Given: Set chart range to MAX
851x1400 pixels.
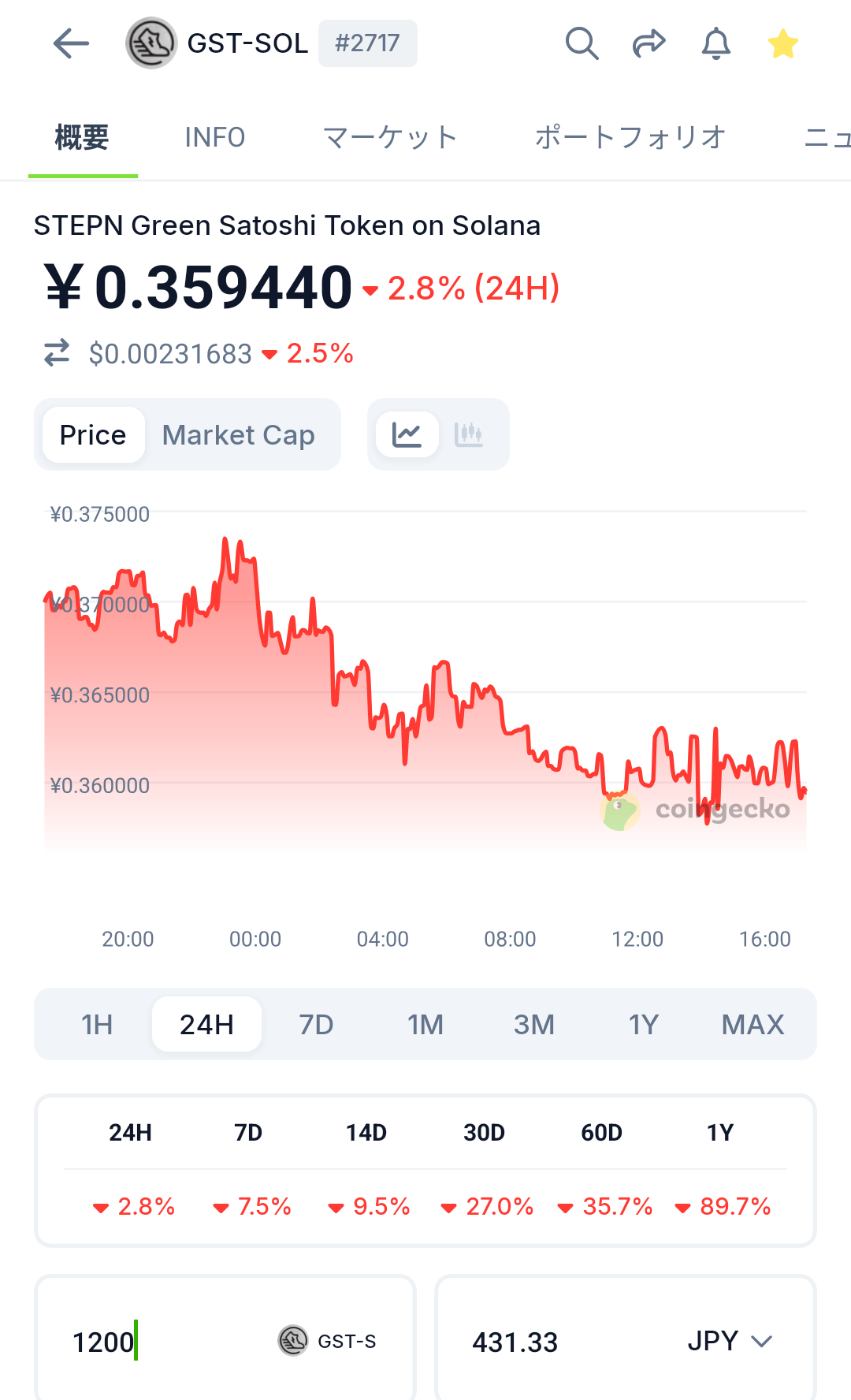Looking at the screenshot, I should [753, 1025].
